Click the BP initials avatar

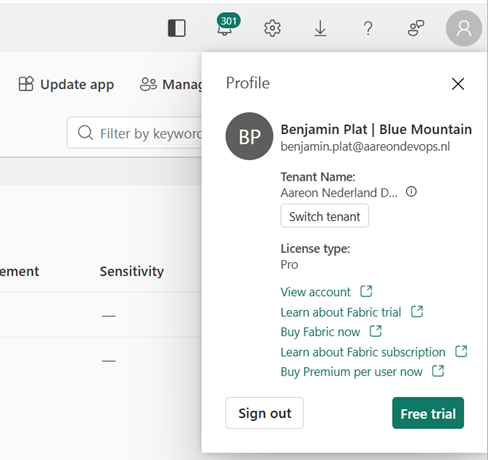click(x=249, y=136)
